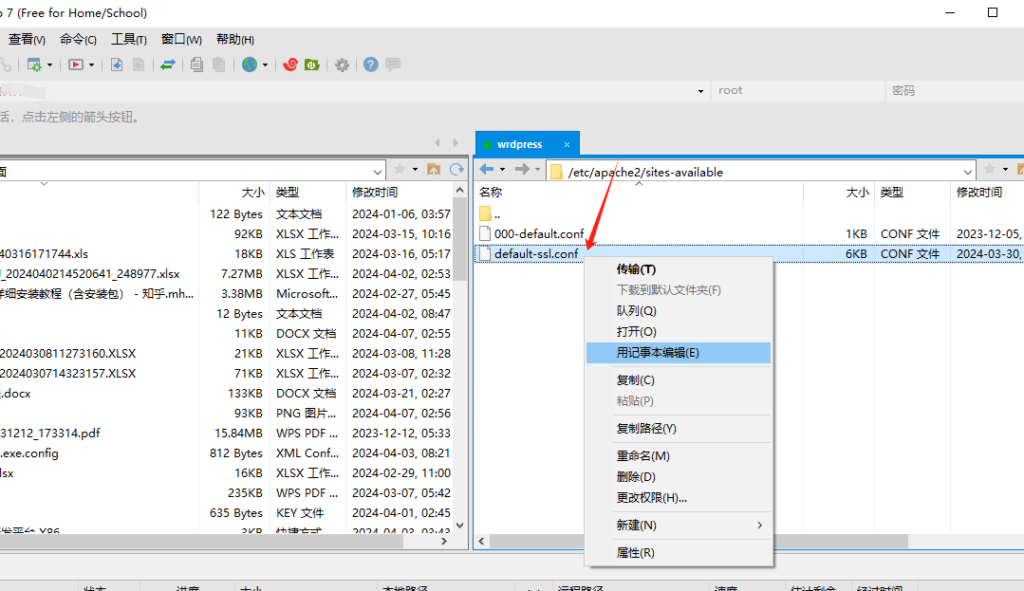Screen dimensions: 1024x591
Task: Open help with the blue question mark icon
Action: (x=370, y=65)
